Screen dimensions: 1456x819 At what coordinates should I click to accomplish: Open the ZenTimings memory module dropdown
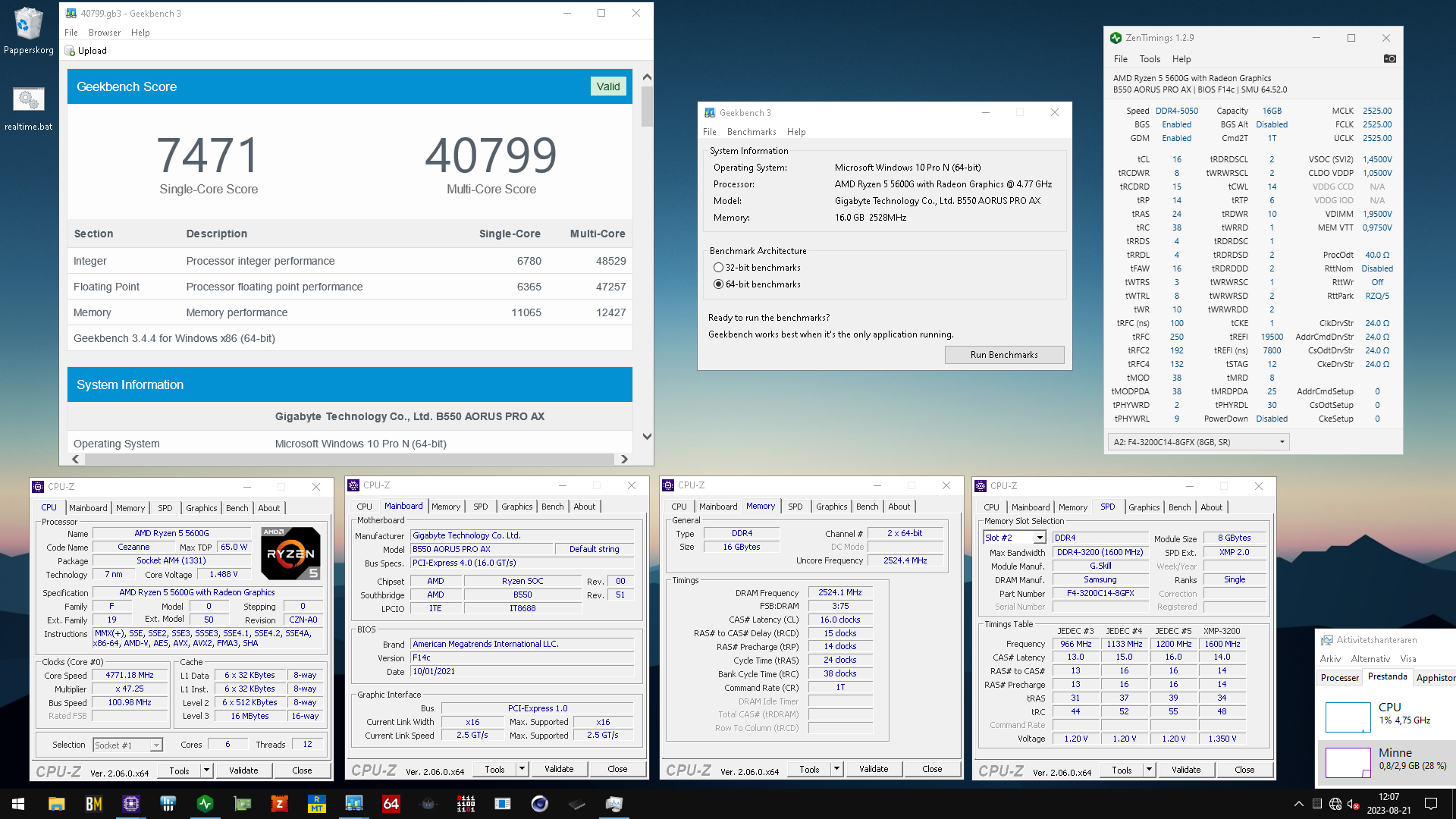(1198, 442)
